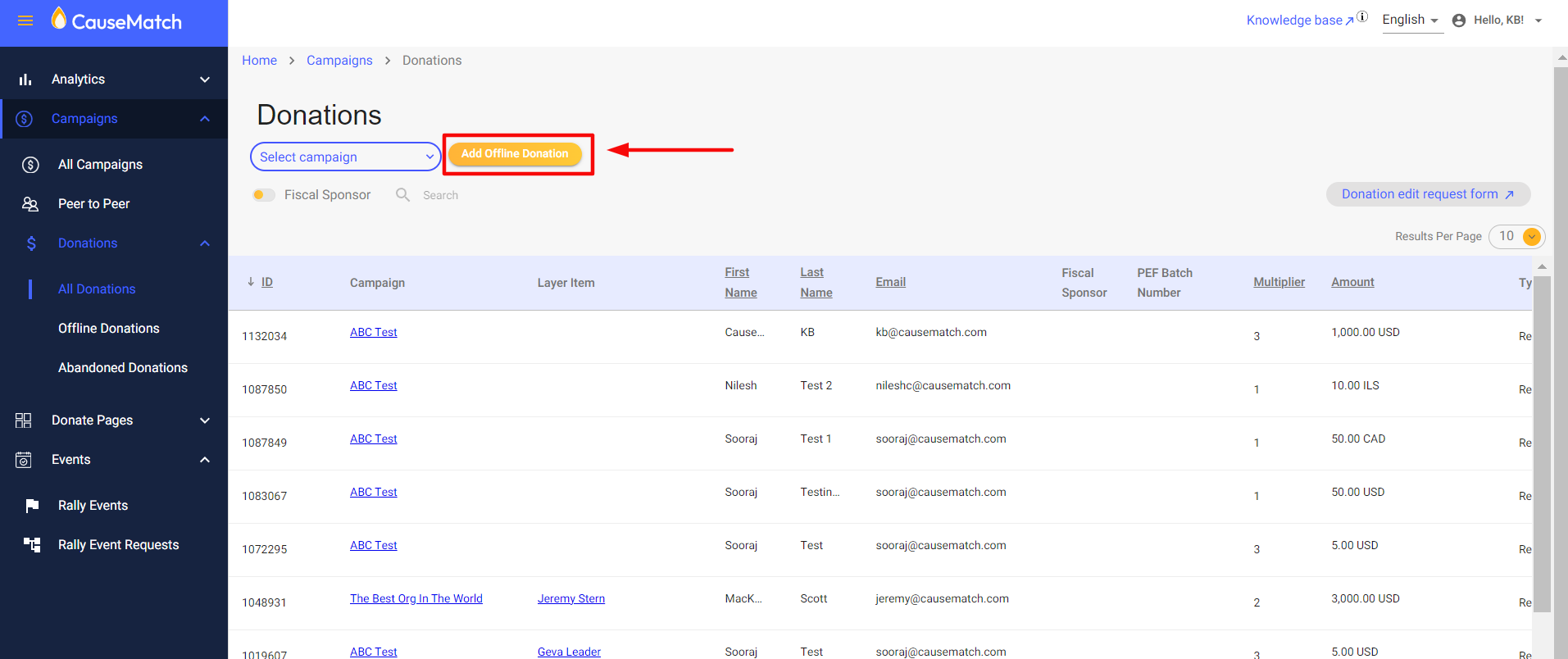Click the Analytics bar chart icon
The image size is (1568, 659).
(x=25, y=80)
